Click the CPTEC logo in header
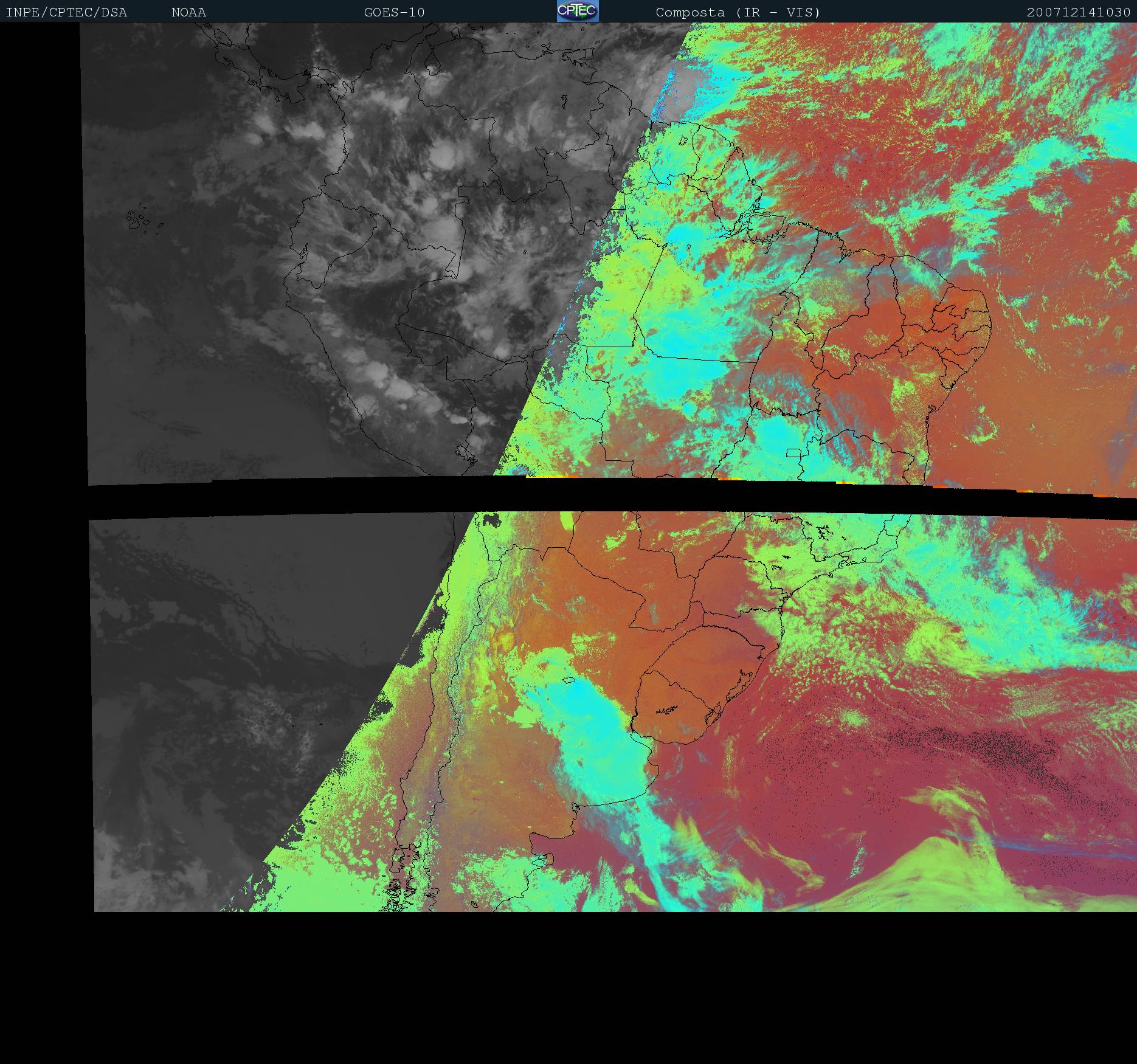The height and width of the screenshot is (1064, 1137). coord(578,11)
